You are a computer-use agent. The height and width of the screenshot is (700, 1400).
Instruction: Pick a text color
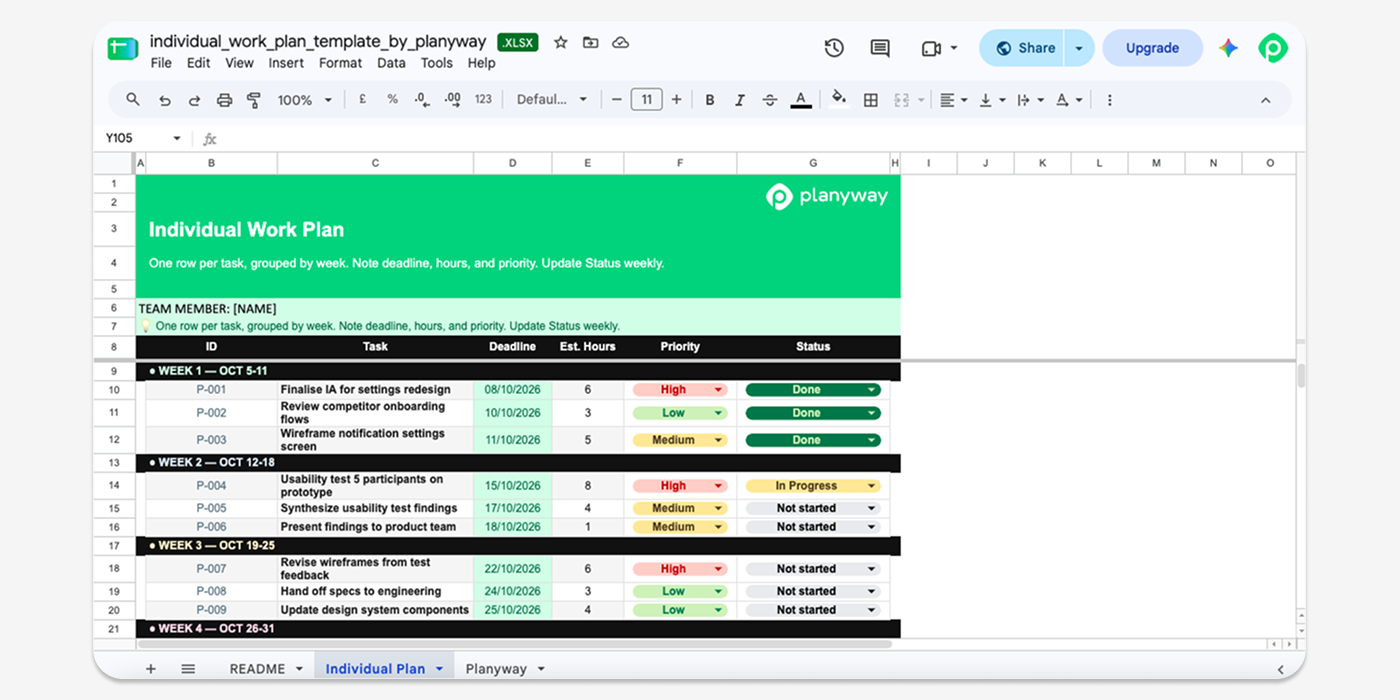(800, 100)
